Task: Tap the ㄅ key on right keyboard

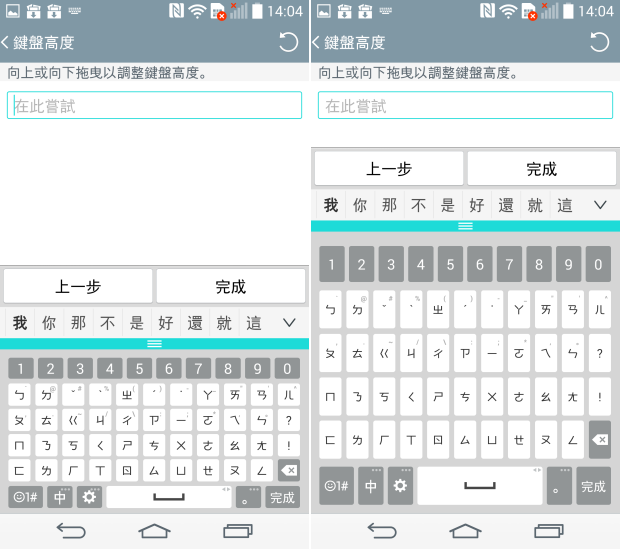Action: (x=330, y=309)
